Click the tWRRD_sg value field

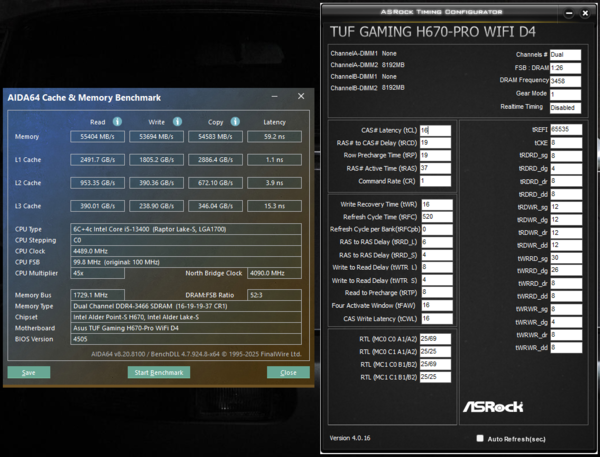click(x=566, y=258)
